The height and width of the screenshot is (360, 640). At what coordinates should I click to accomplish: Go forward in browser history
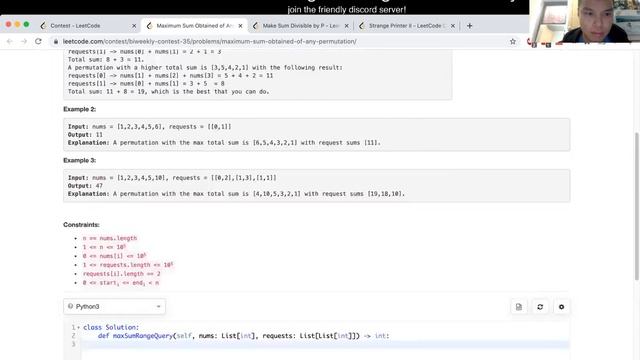[x=24, y=41]
